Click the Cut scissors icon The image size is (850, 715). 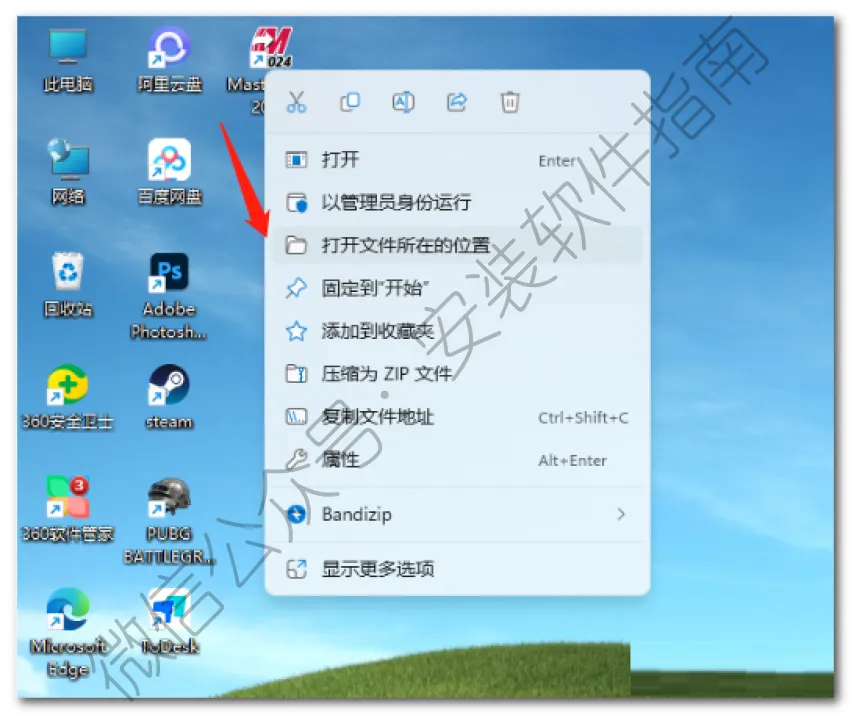coord(297,102)
